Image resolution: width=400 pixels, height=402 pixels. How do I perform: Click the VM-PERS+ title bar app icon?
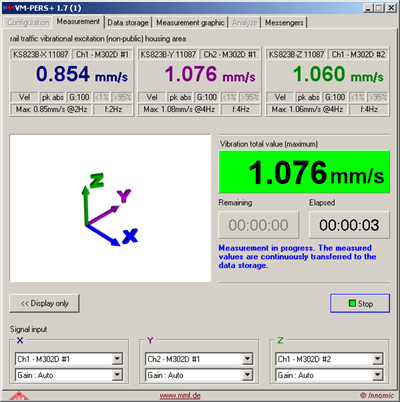click(x=9, y=8)
